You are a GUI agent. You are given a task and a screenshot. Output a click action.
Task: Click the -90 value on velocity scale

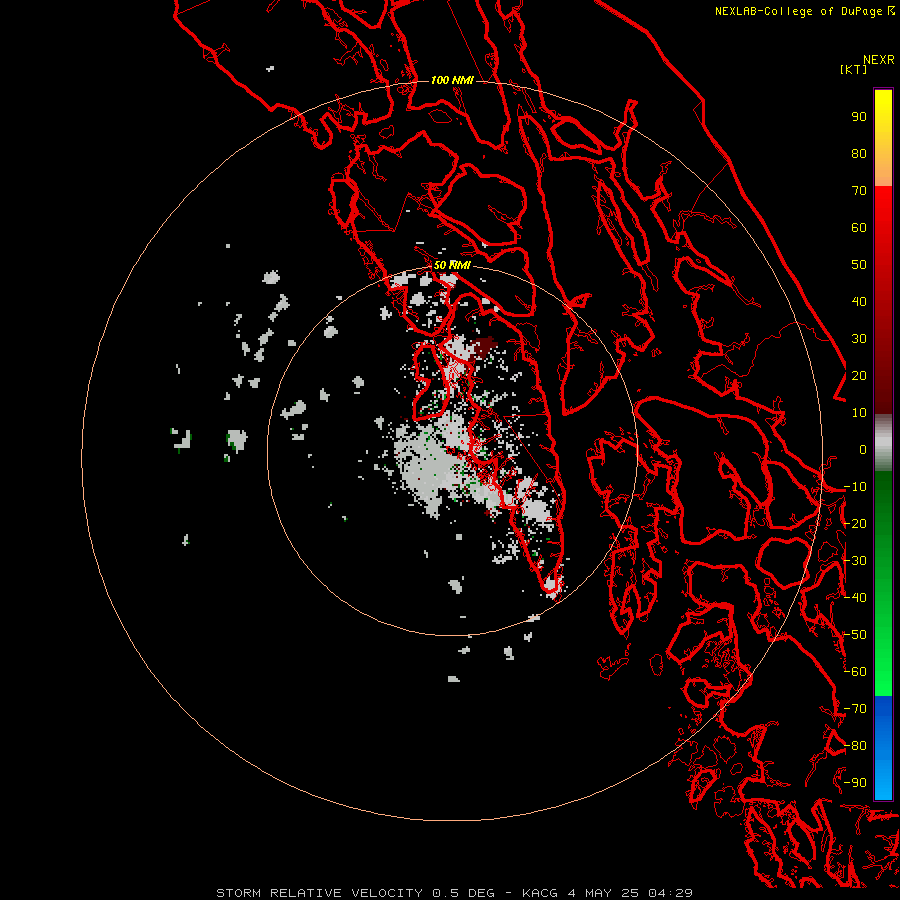(855, 783)
